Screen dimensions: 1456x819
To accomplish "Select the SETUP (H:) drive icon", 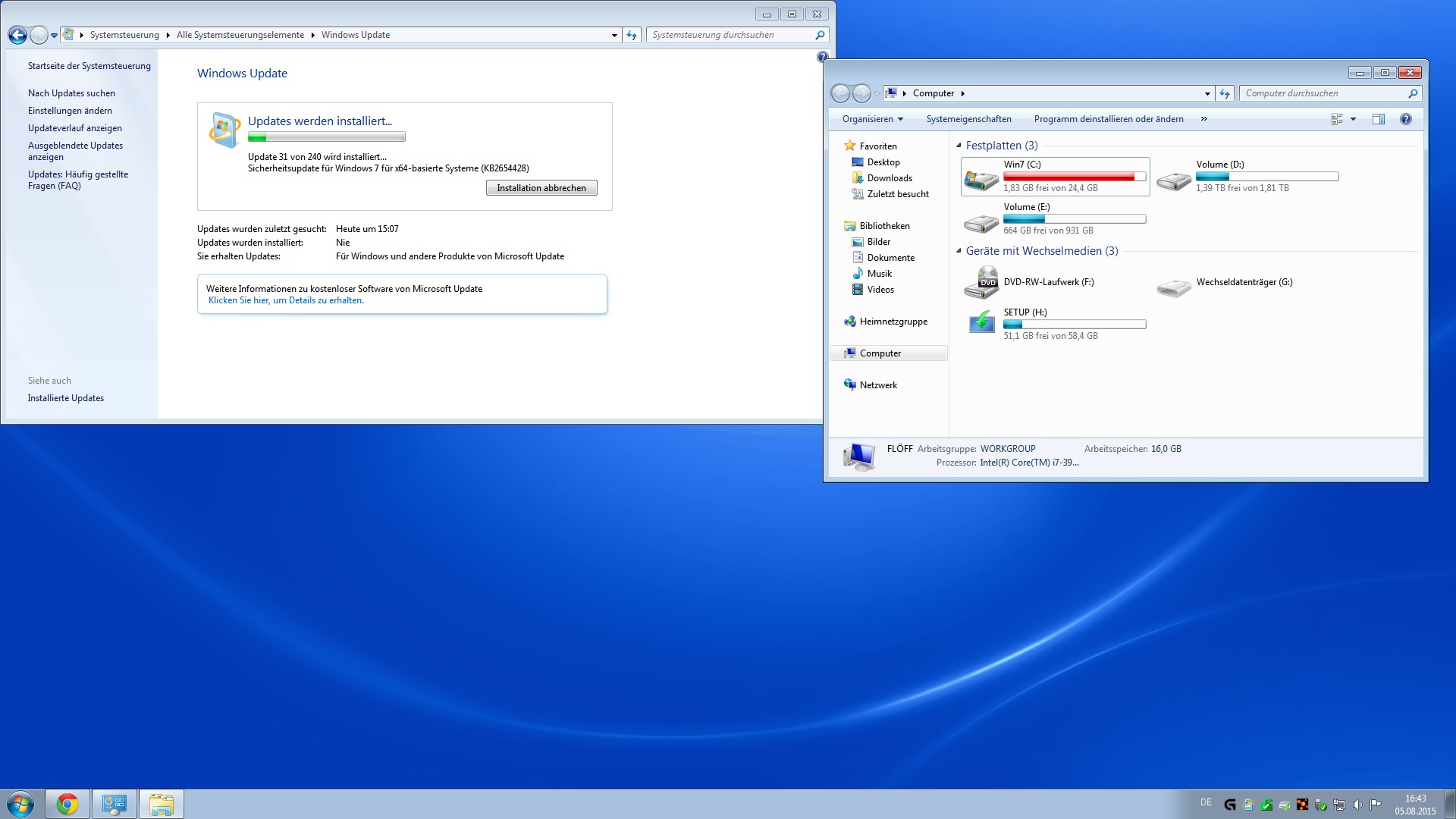I will click(x=981, y=322).
